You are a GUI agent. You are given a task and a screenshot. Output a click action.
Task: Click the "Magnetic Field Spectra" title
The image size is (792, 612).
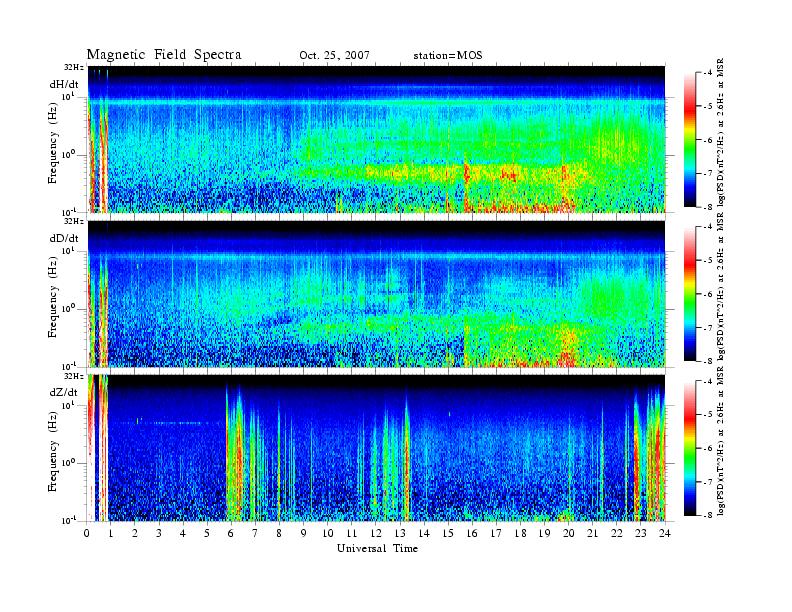pos(164,55)
